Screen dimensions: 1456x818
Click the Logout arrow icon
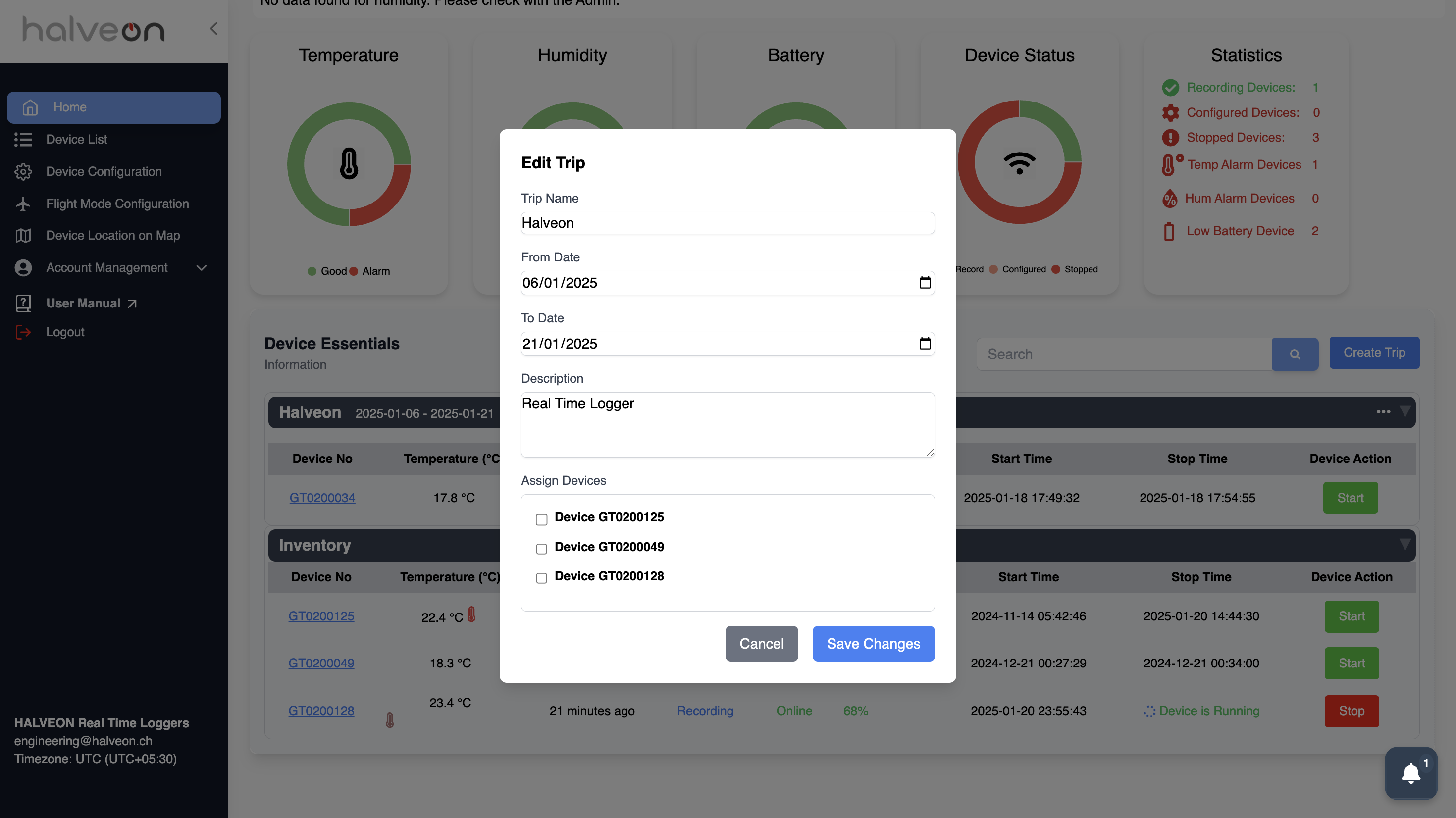click(x=23, y=332)
